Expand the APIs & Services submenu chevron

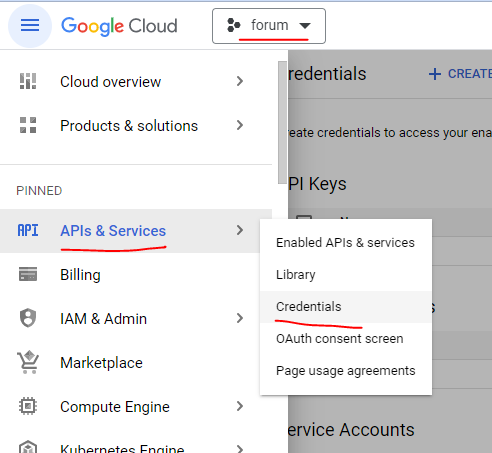point(240,230)
